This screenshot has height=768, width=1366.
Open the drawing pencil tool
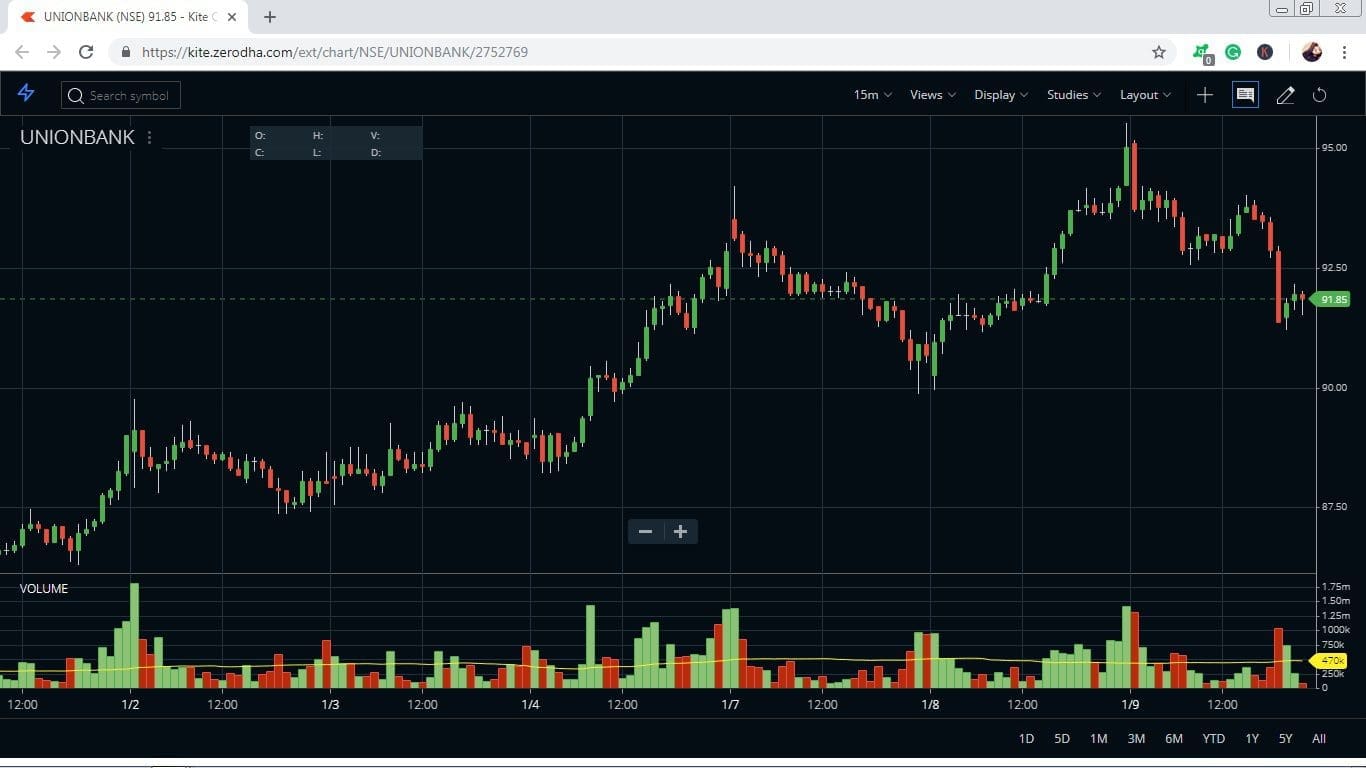coord(1285,94)
